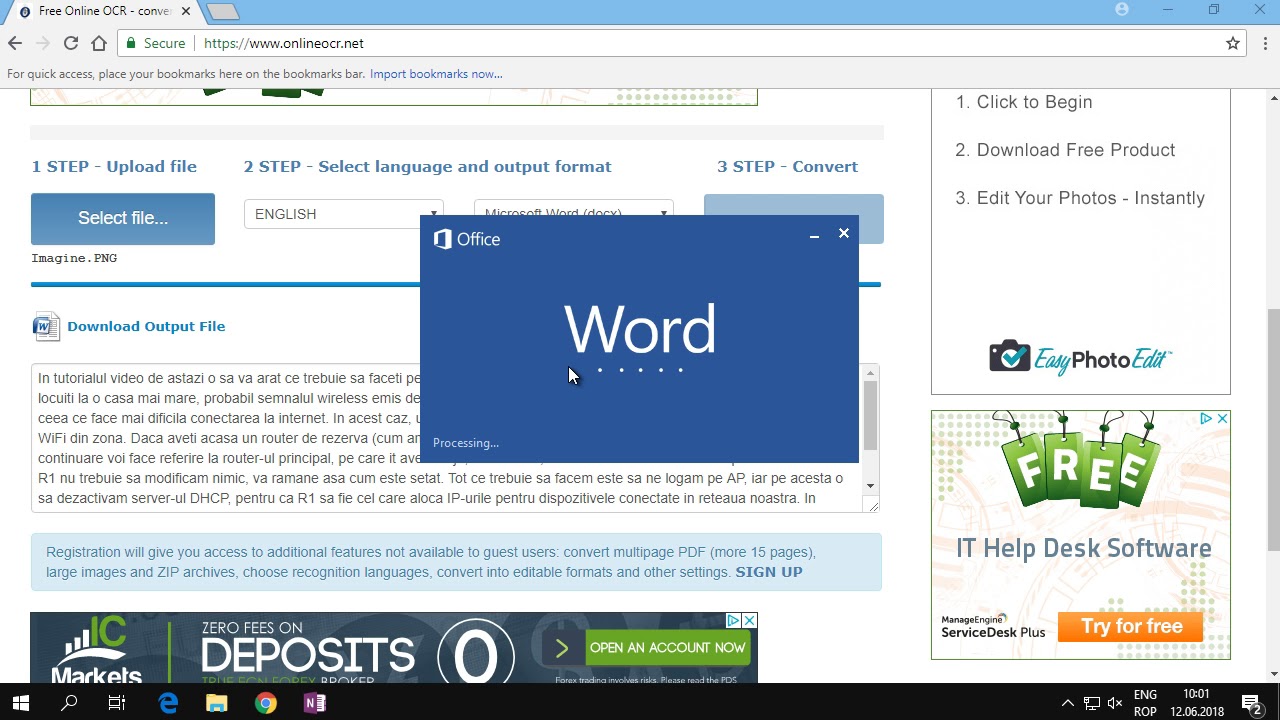Close the IT Help Desk ad
The image size is (1280, 720).
1222,418
